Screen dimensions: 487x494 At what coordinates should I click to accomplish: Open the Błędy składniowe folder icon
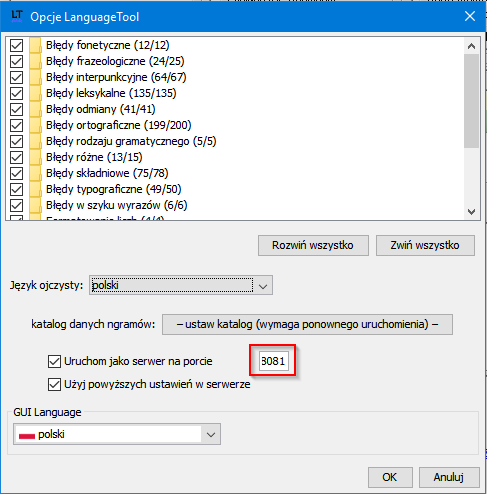click(35, 173)
